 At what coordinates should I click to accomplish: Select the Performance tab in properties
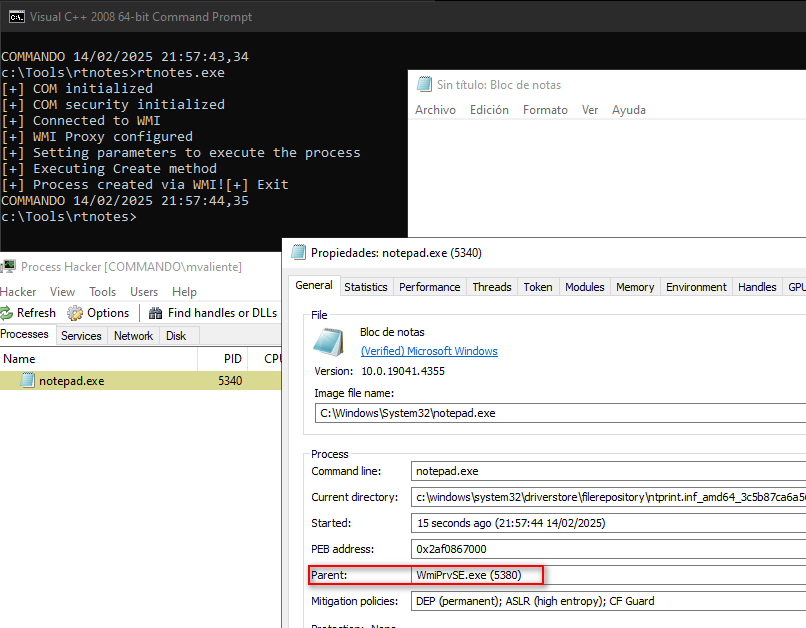[x=430, y=287]
